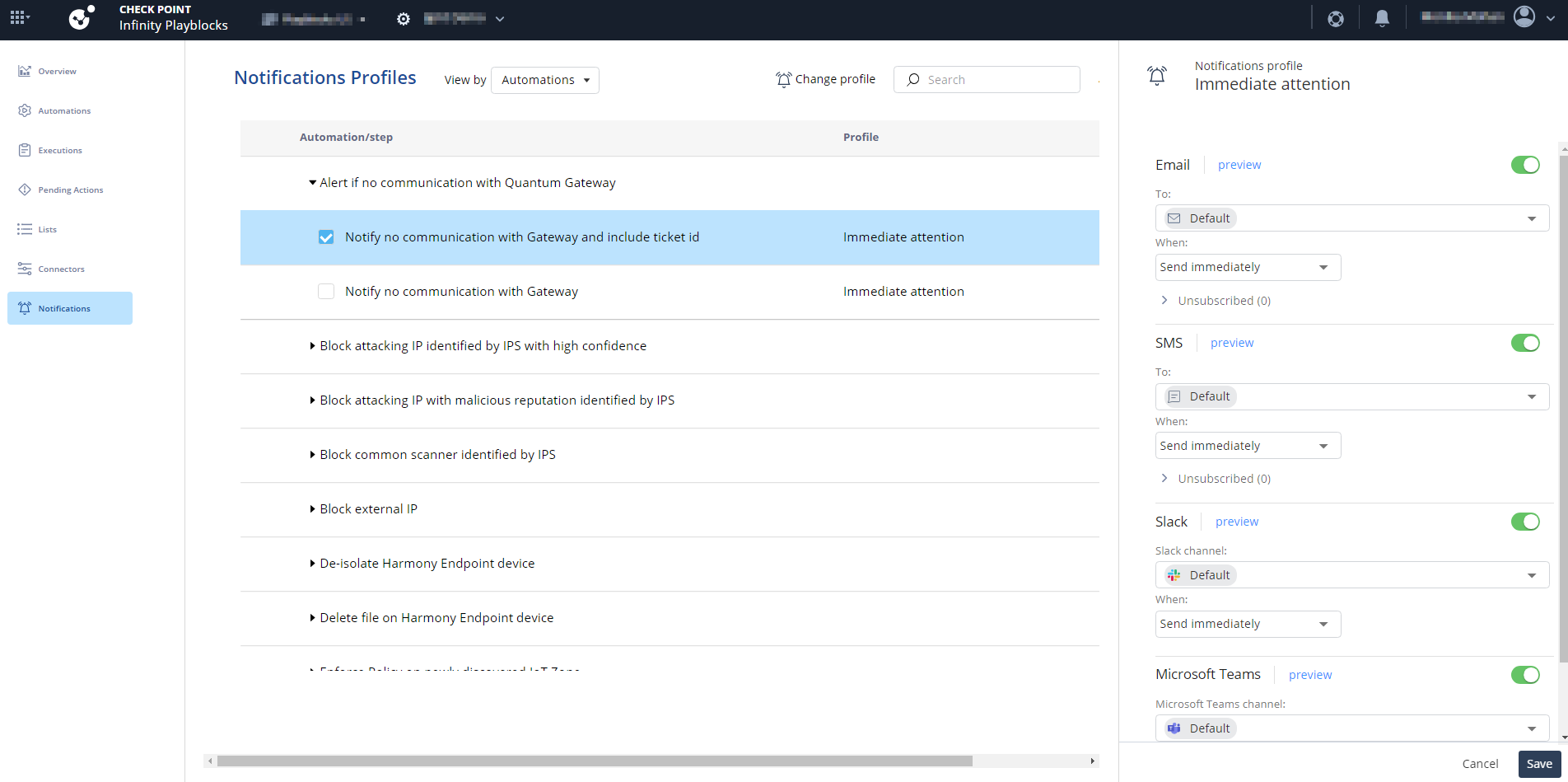Expand 'Block attacking IP identified by IPS with high confidence'
Image resolution: width=1568 pixels, height=782 pixels.
click(x=313, y=346)
